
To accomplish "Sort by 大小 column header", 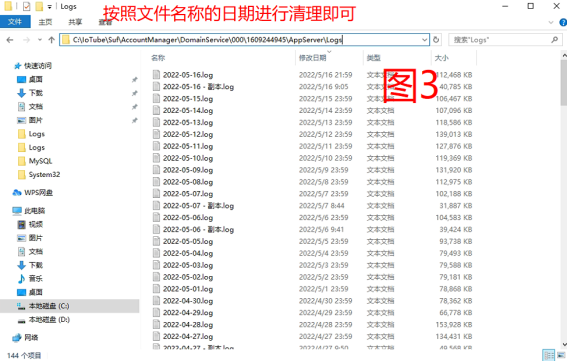I will coord(442,58).
